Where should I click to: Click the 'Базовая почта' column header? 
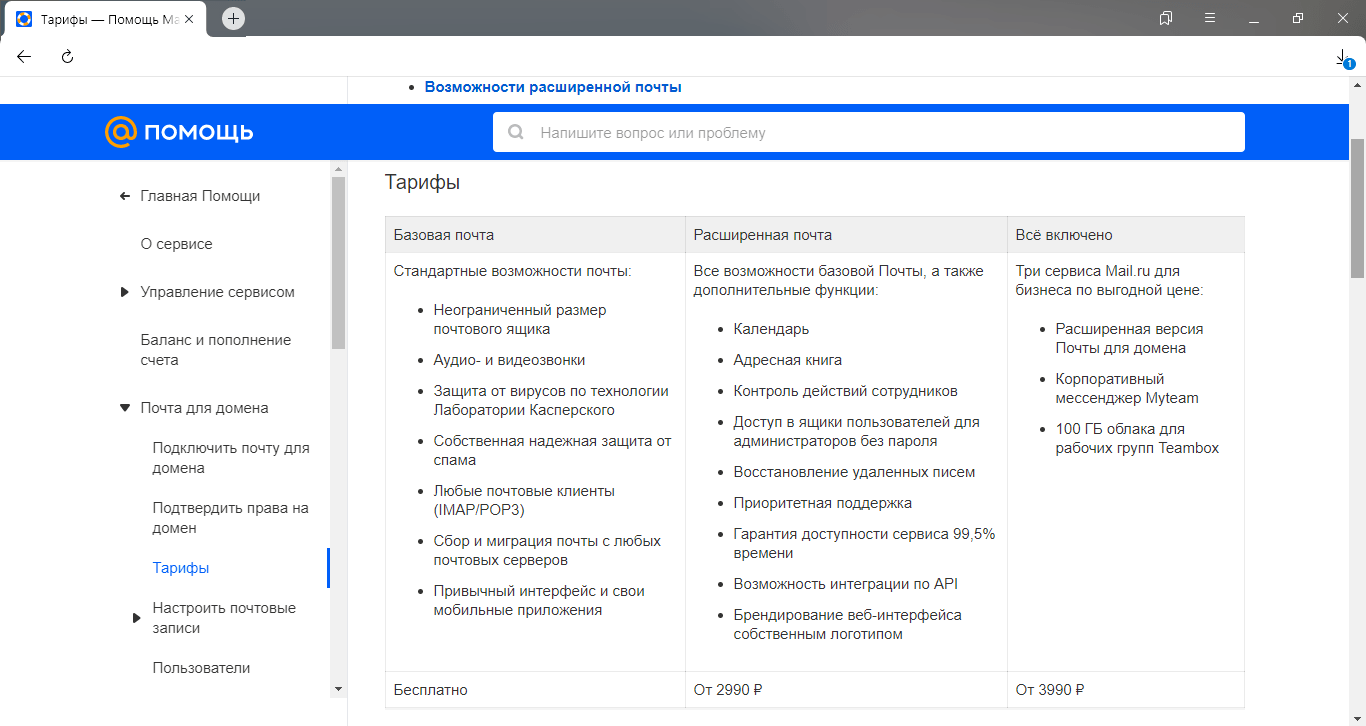(x=535, y=235)
